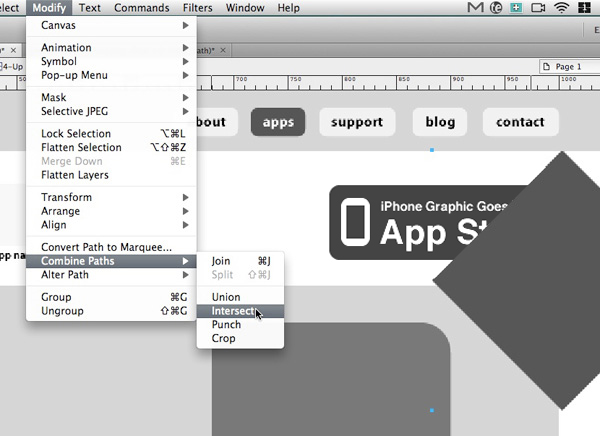Click the apps navigation button
600x436 pixels.
pos(278,122)
